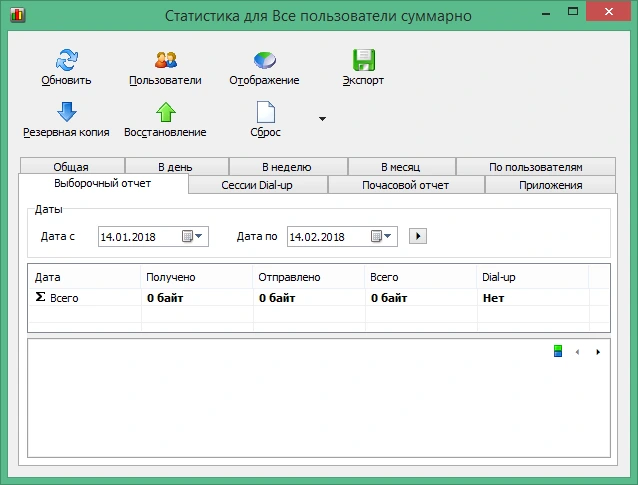Click the Обновить refresh icon
The image size is (638, 485).
pyautogui.click(x=66, y=60)
